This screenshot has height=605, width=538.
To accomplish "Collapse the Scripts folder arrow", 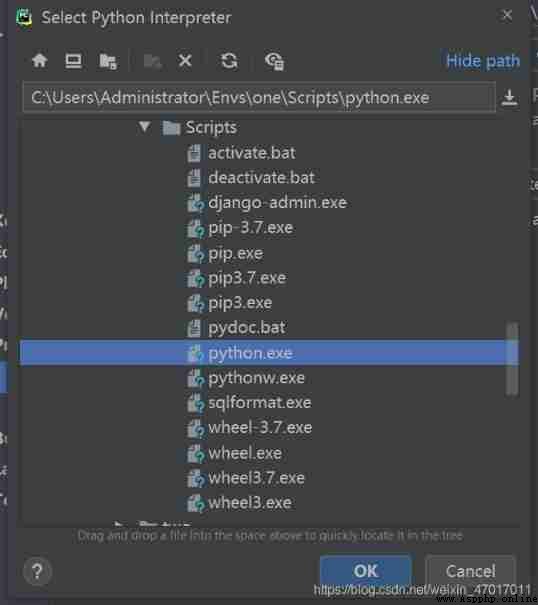I will click(x=145, y=127).
